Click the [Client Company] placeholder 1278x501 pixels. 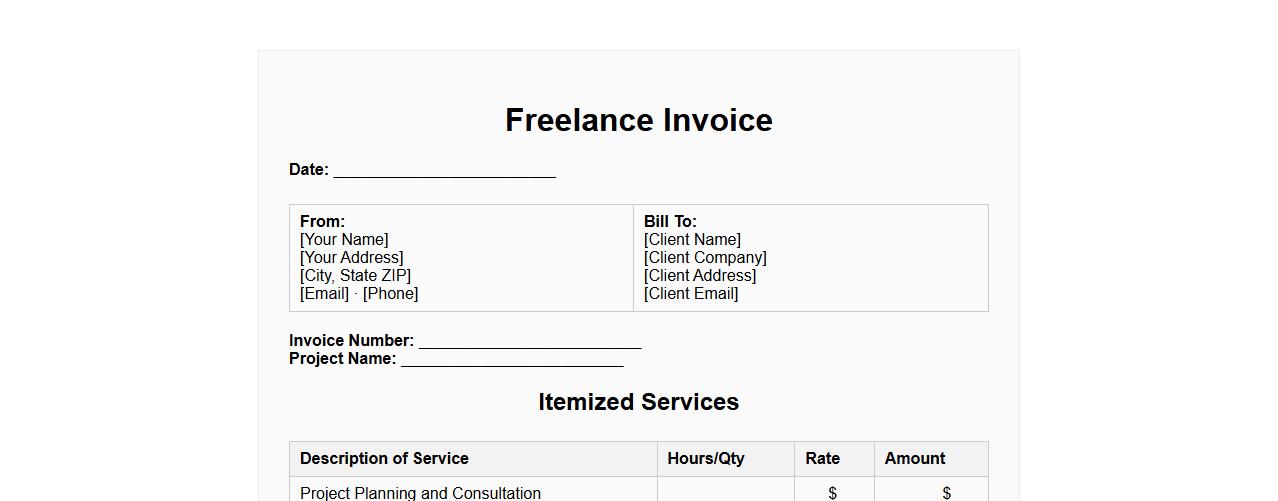tap(705, 258)
